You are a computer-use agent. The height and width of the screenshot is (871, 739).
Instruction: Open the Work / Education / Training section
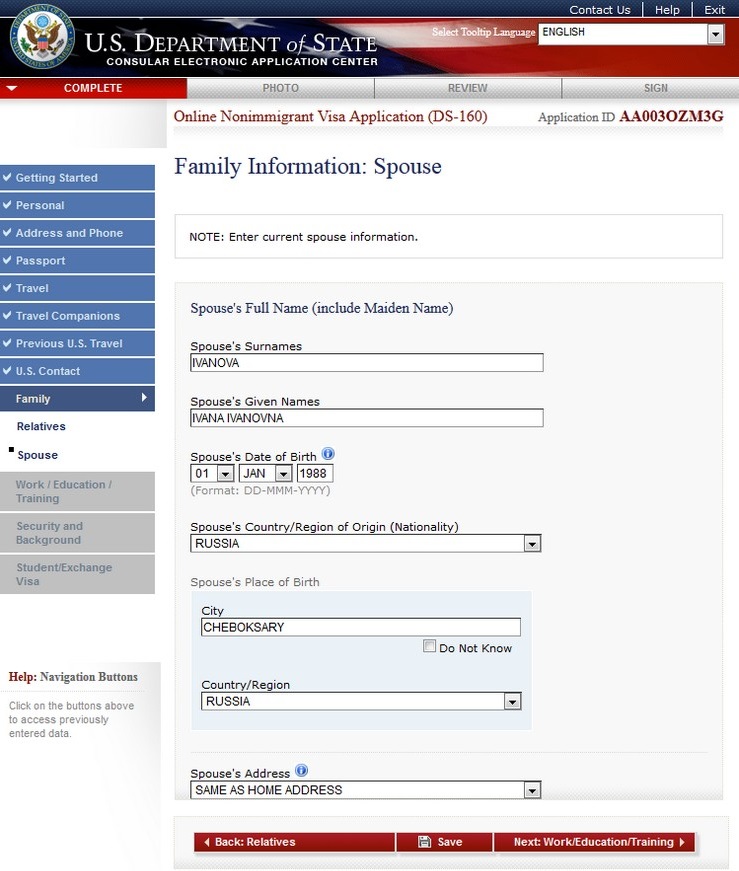tap(77, 491)
